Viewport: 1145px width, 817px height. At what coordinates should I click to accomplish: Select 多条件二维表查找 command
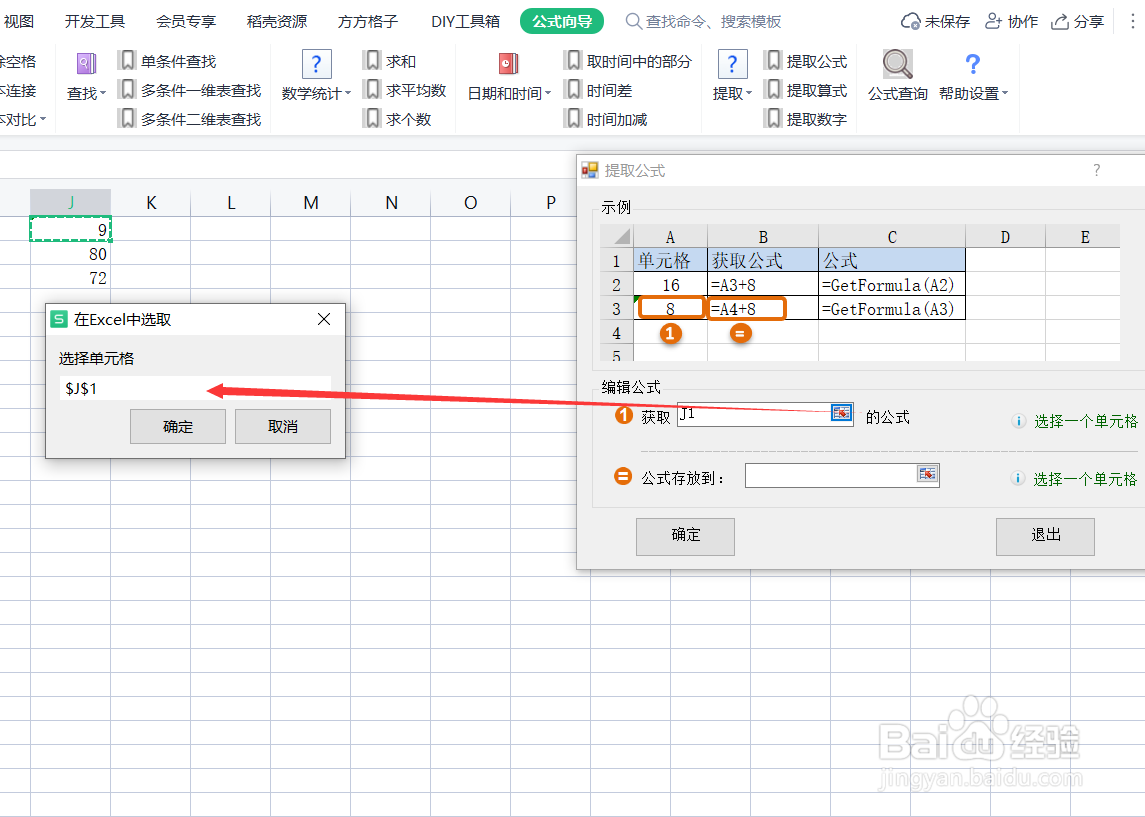pyautogui.click(x=190, y=119)
